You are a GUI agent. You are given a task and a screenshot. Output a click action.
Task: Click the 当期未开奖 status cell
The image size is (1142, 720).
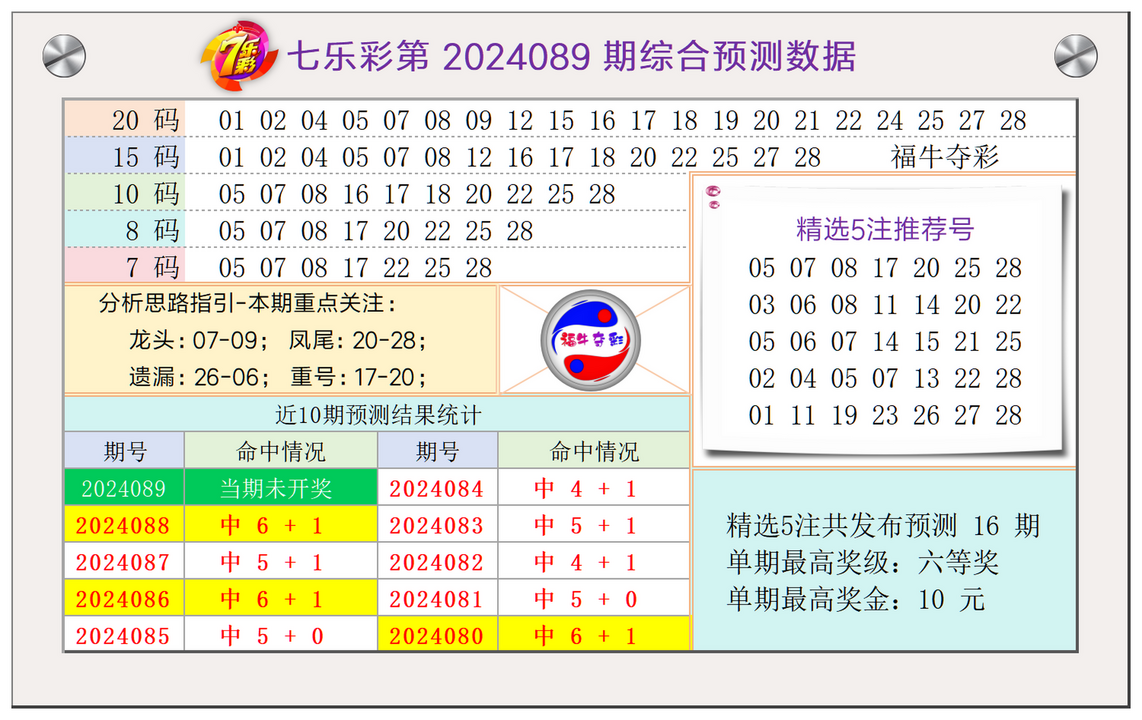pyautogui.click(x=281, y=488)
